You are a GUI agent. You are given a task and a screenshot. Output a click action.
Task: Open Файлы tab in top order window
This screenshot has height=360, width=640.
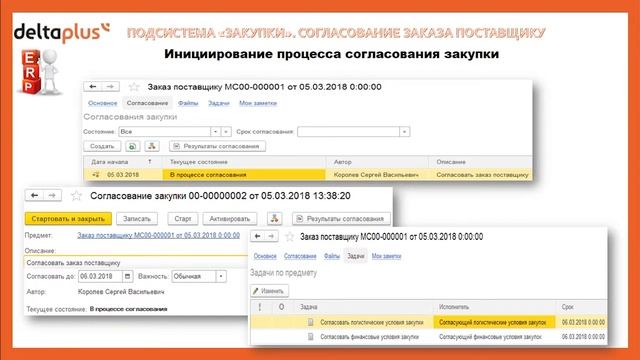(x=188, y=103)
